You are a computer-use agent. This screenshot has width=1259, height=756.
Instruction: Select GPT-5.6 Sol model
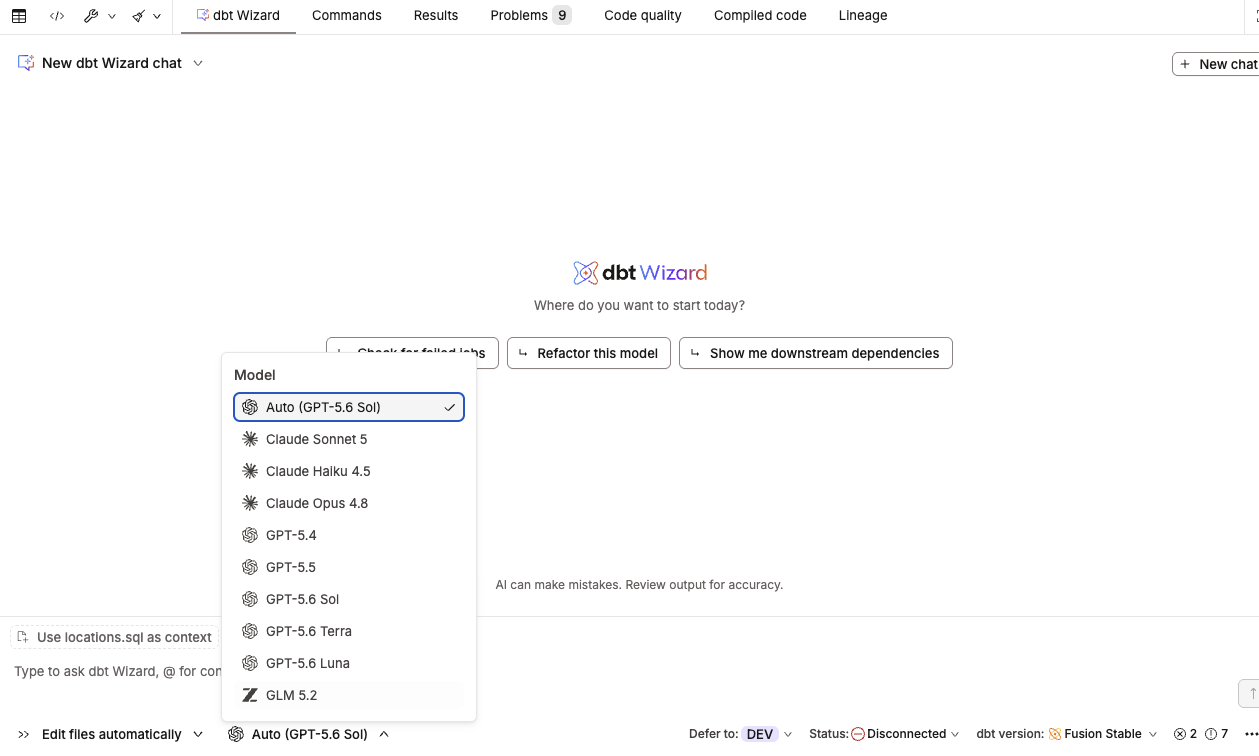pyautogui.click(x=349, y=599)
